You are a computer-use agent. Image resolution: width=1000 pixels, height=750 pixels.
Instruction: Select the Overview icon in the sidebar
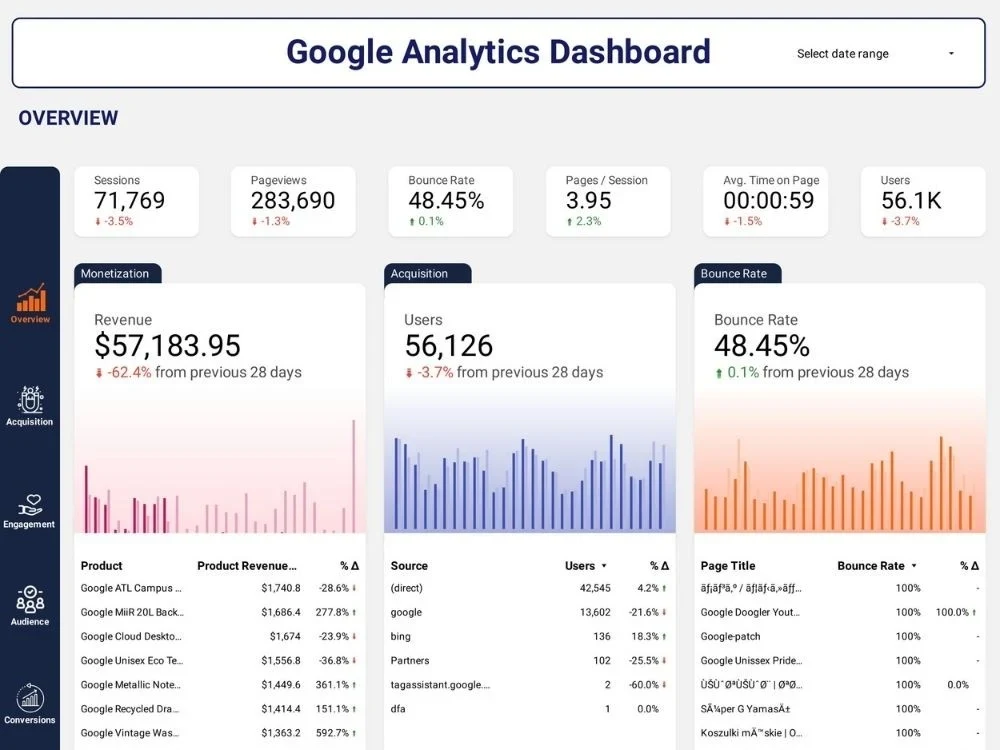pyautogui.click(x=29, y=305)
